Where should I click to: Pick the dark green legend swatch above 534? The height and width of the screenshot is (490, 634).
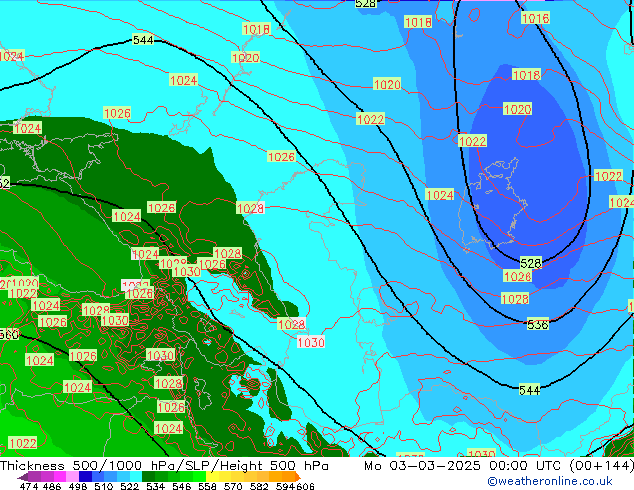[148, 476]
